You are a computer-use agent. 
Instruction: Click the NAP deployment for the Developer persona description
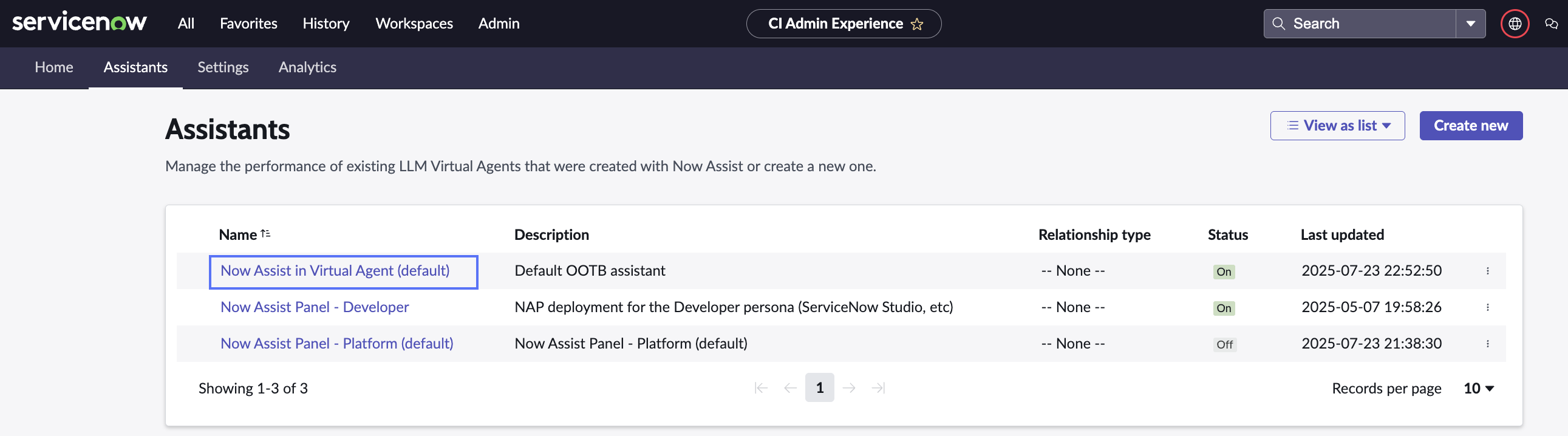pos(734,307)
